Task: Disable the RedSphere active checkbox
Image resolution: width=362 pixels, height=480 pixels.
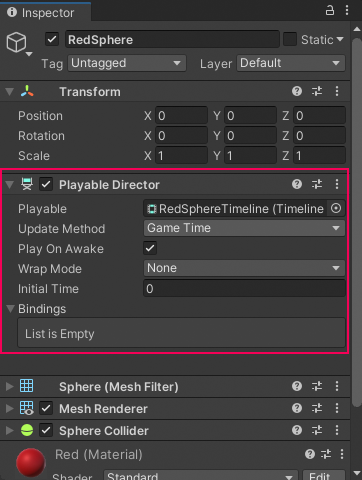Action: (x=52, y=39)
